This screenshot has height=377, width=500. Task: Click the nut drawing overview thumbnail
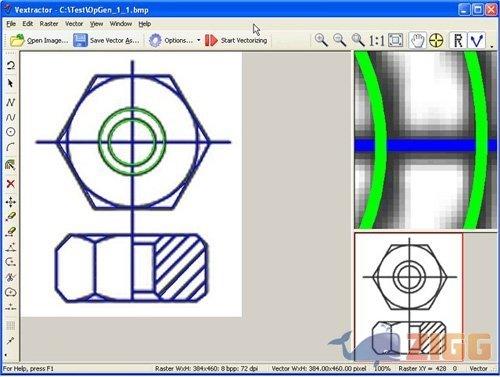pyautogui.click(x=409, y=297)
